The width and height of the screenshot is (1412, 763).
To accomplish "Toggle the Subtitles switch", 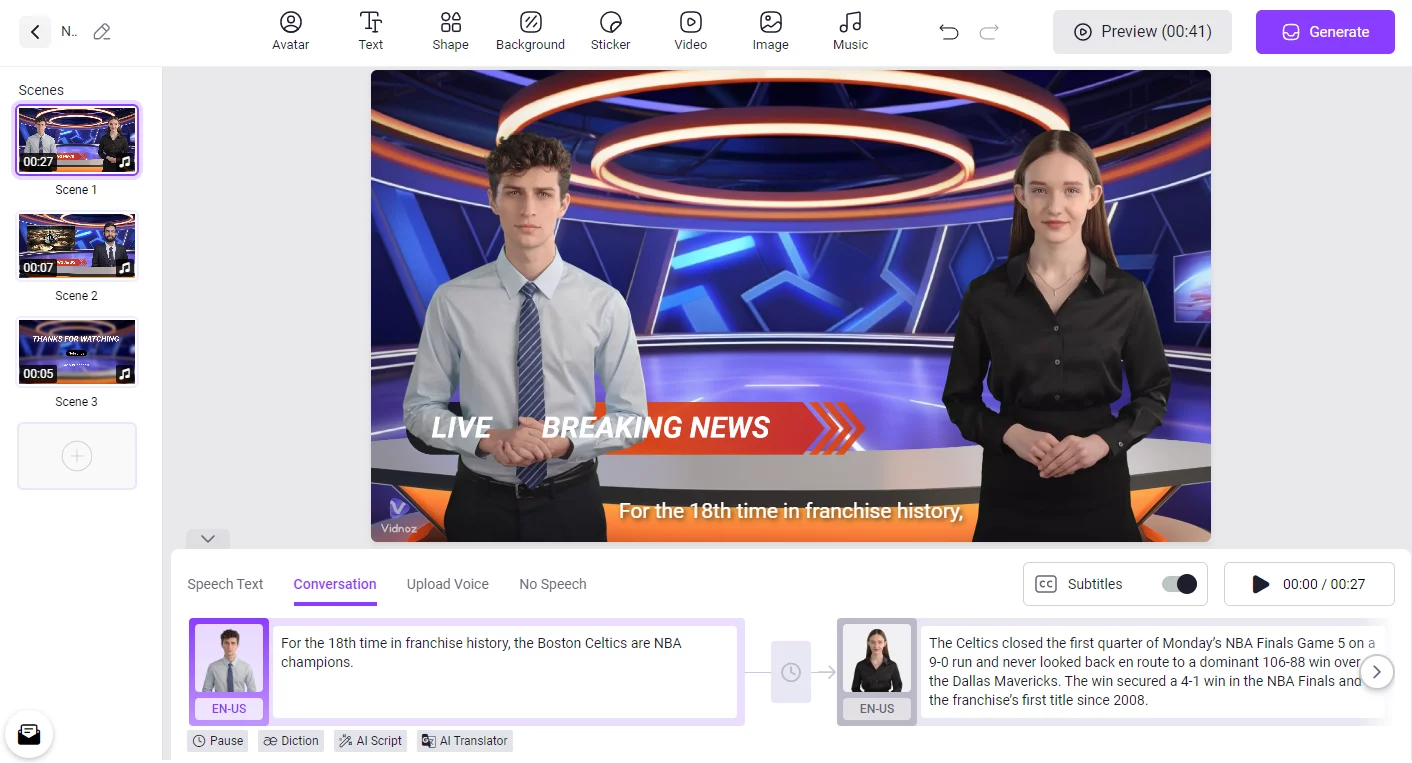I will pyautogui.click(x=1179, y=584).
